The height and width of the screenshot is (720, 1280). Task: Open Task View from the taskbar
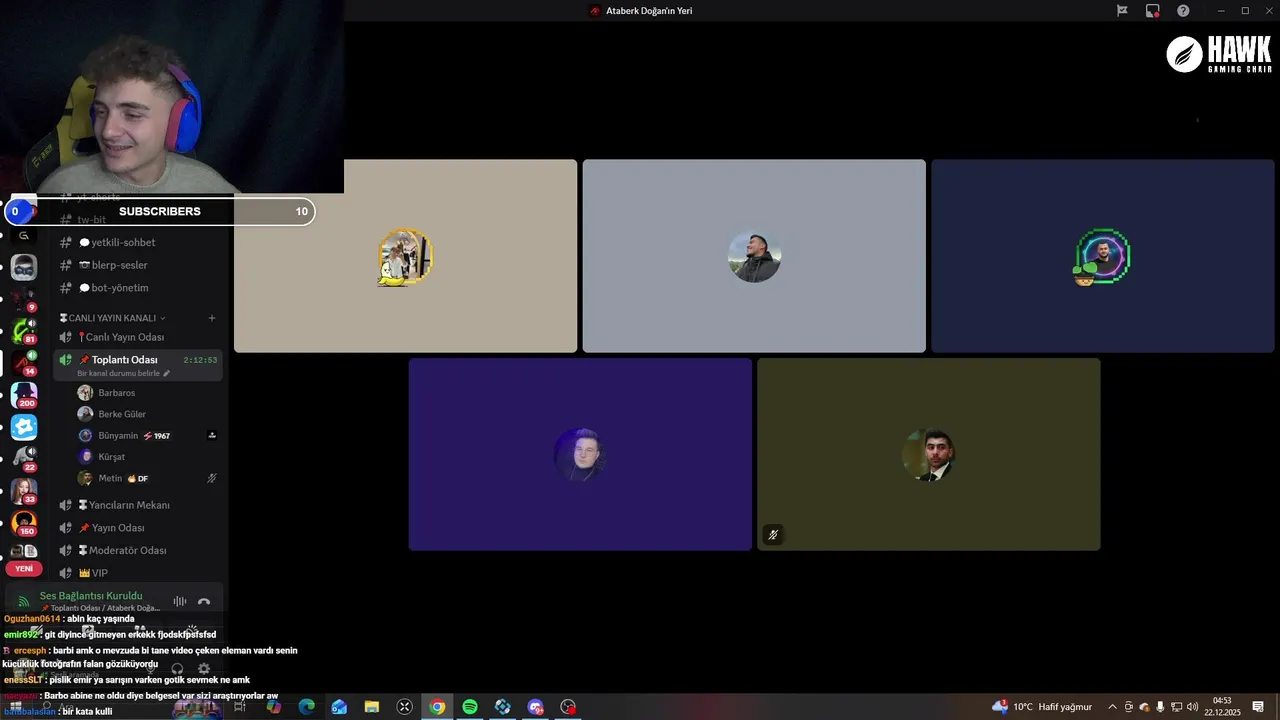pyautogui.click(x=240, y=707)
